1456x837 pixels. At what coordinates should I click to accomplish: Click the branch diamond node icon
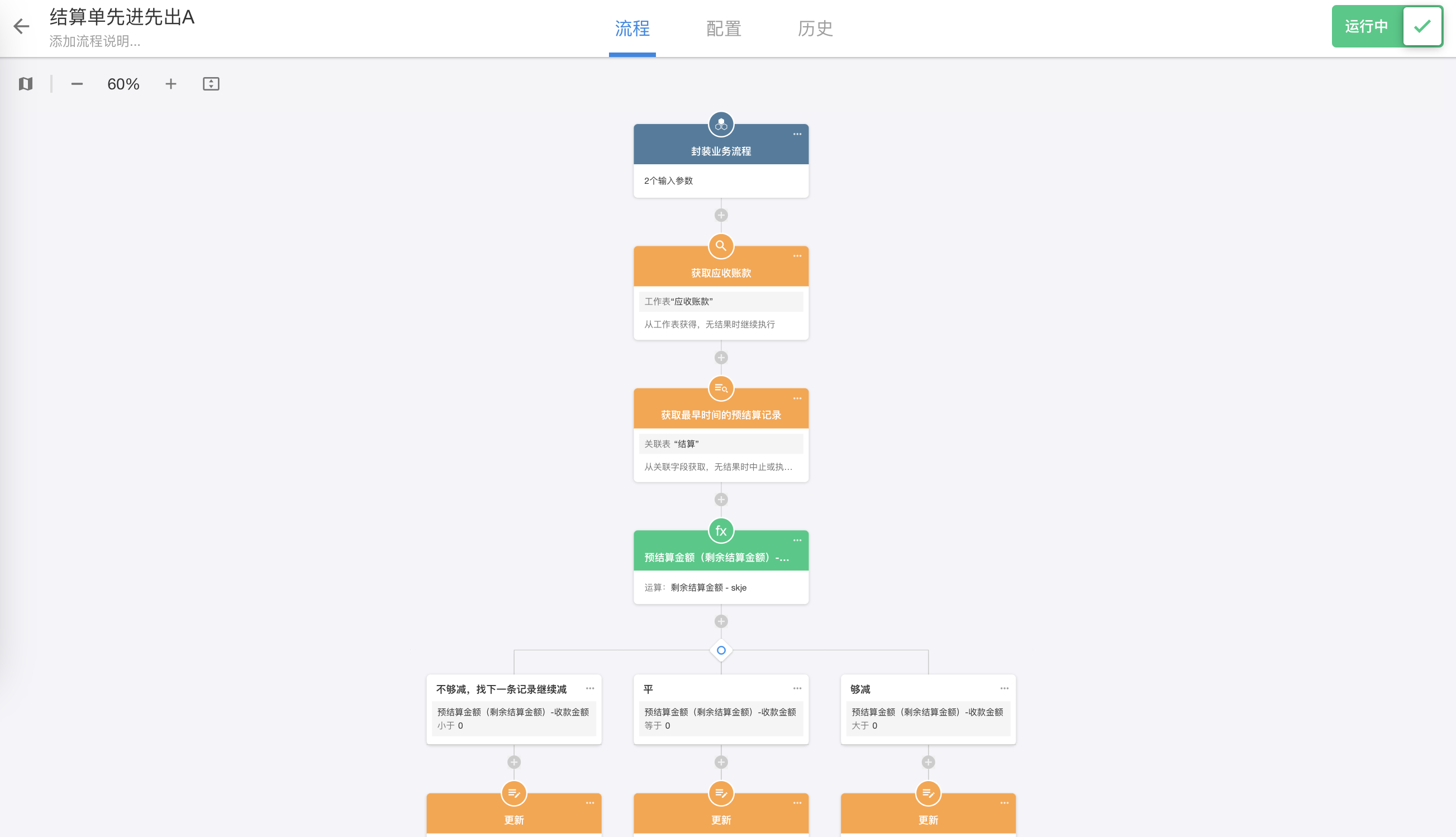[721, 650]
